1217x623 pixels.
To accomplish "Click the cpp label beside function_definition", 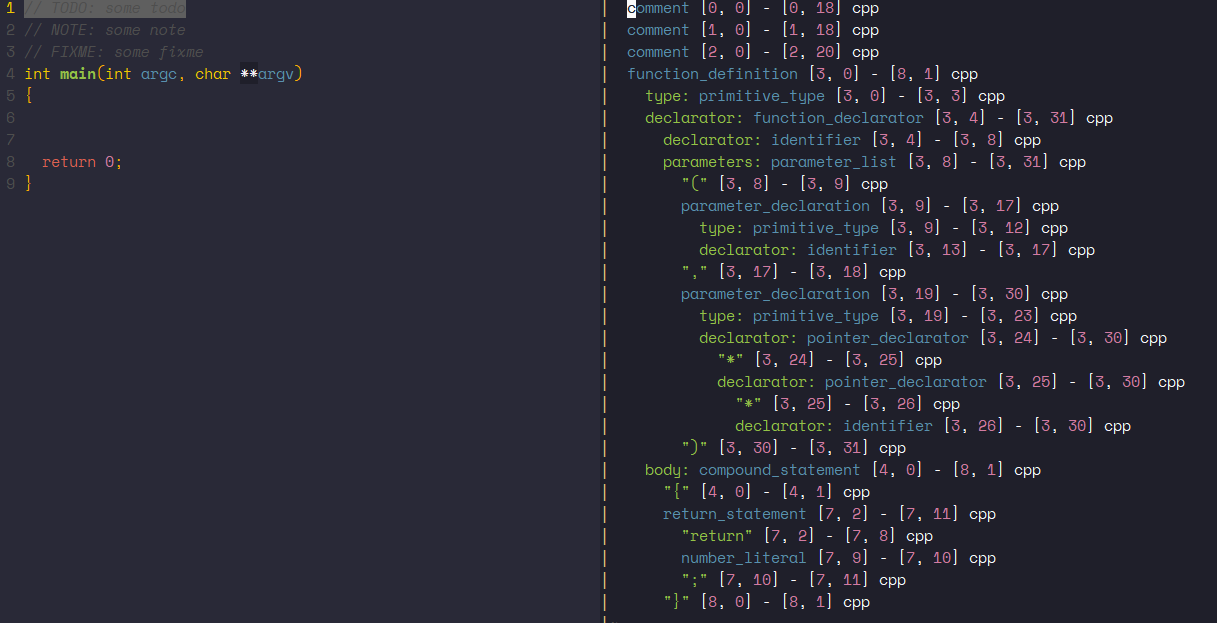I will [x=963, y=73].
